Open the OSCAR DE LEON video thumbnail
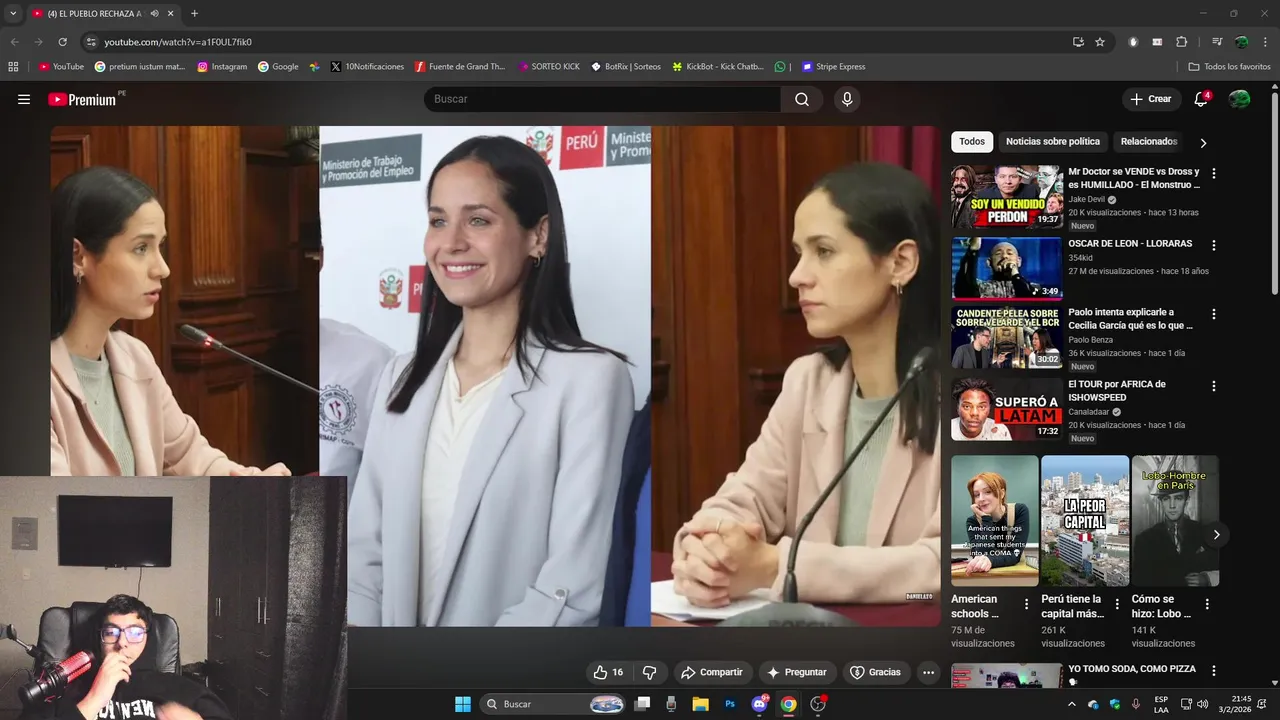 (x=1007, y=269)
